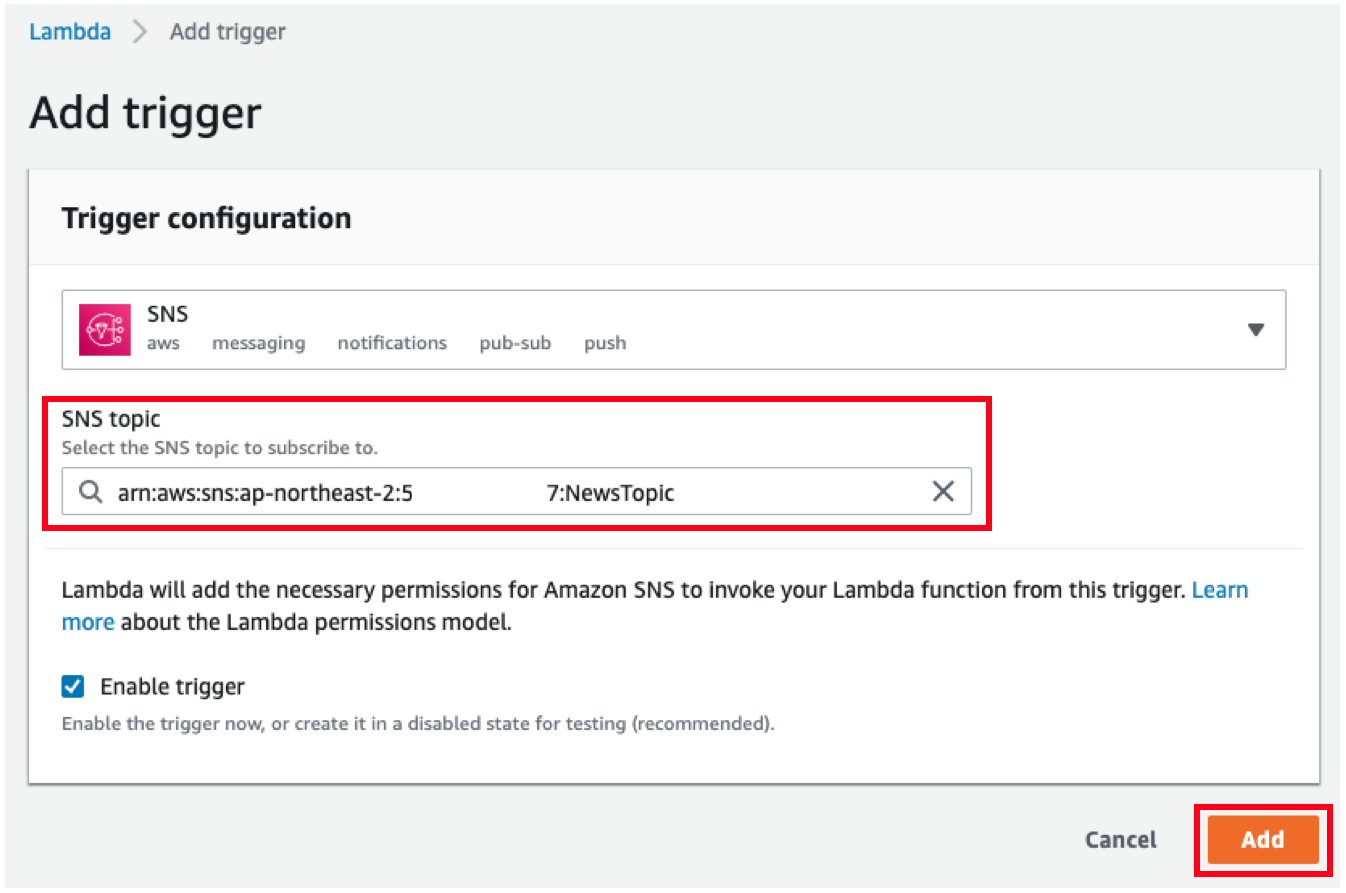Click the SNS service icon

(106, 330)
